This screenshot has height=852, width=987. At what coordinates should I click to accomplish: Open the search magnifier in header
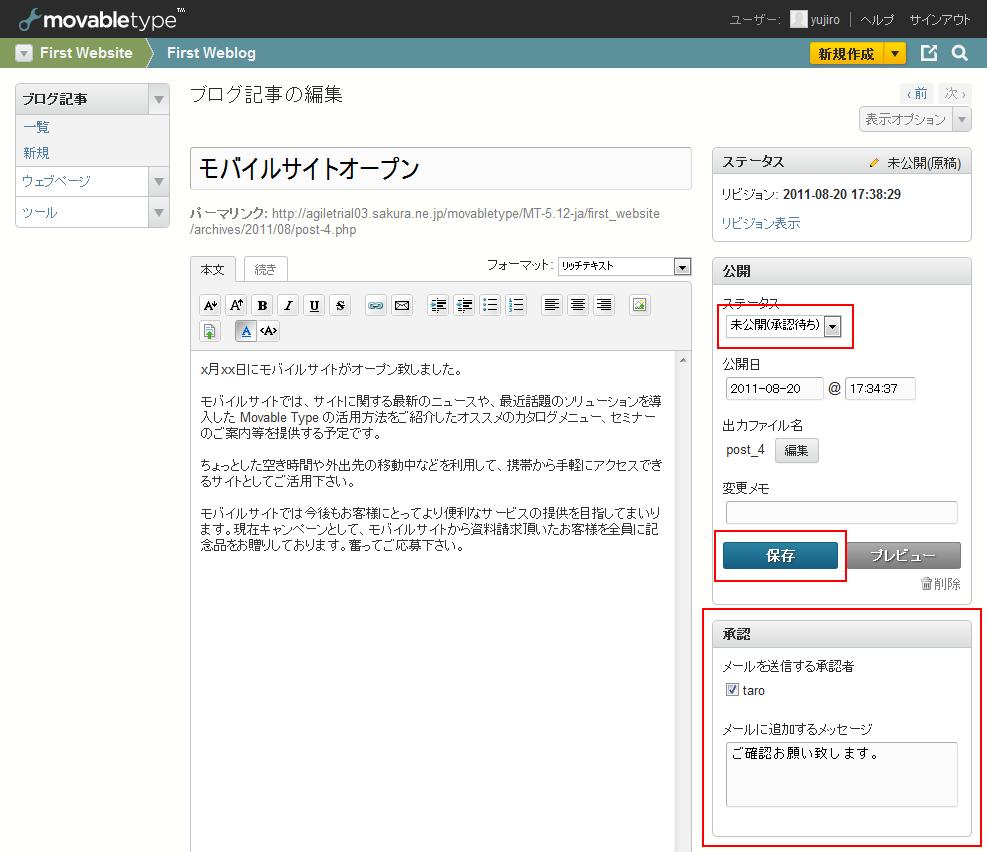tap(959, 54)
